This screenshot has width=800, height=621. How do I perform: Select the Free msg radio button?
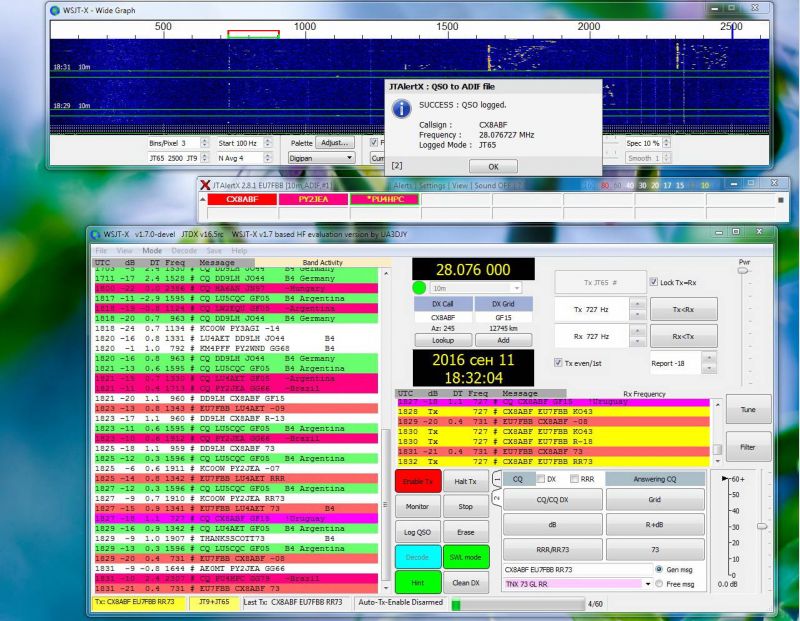tap(659, 584)
